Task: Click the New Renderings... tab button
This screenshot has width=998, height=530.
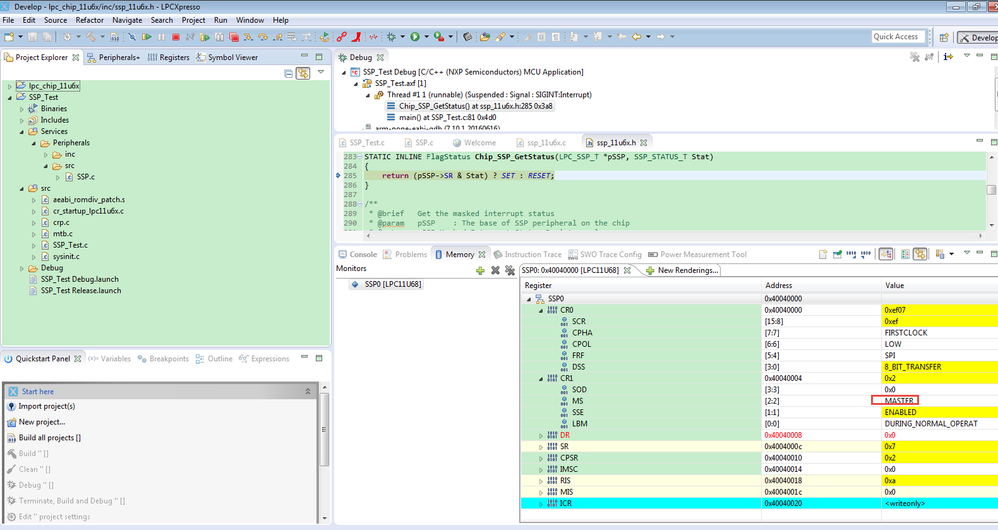Action: click(683, 270)
